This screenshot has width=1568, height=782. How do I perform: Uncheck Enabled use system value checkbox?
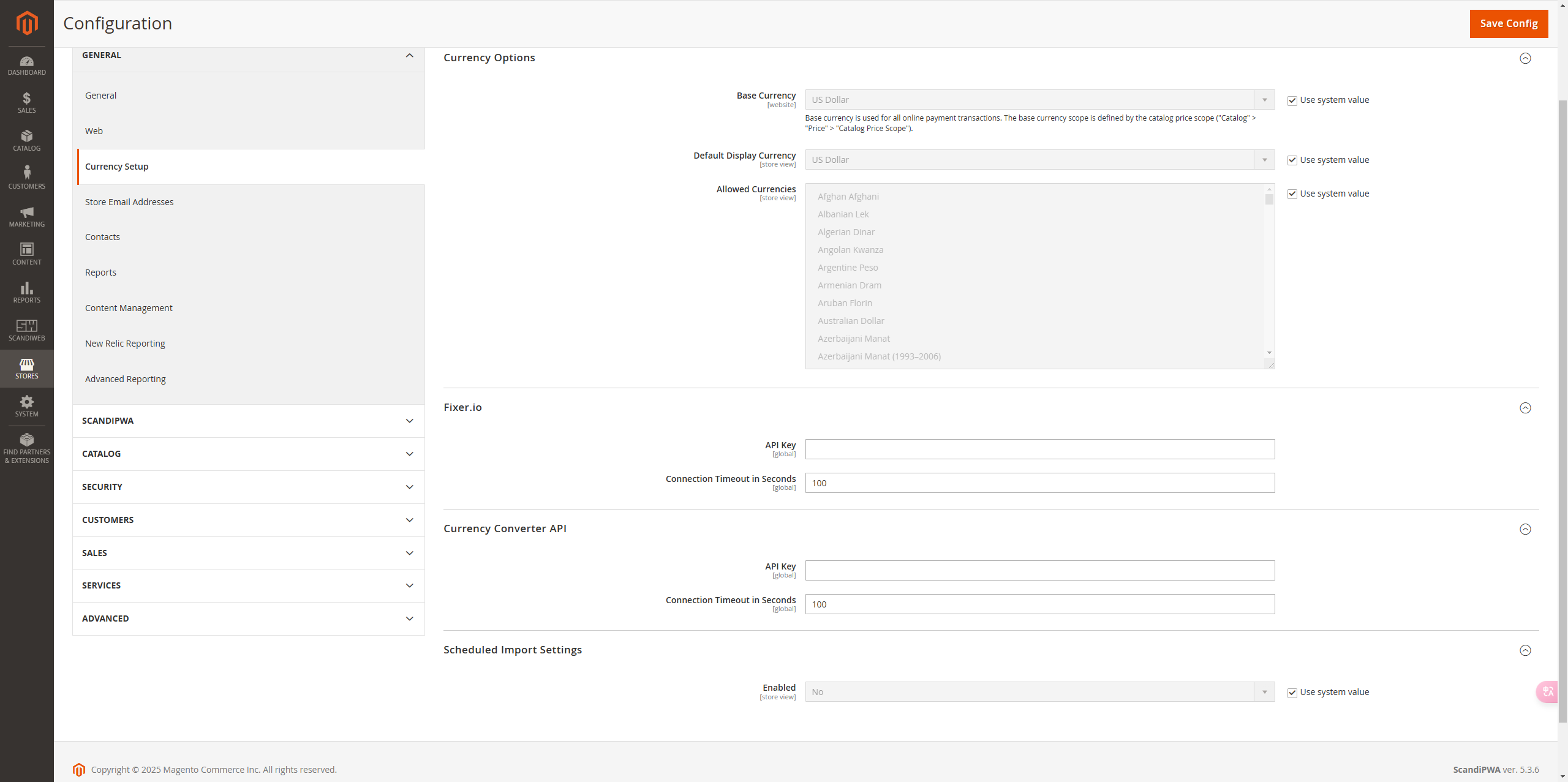point(1292,693)
